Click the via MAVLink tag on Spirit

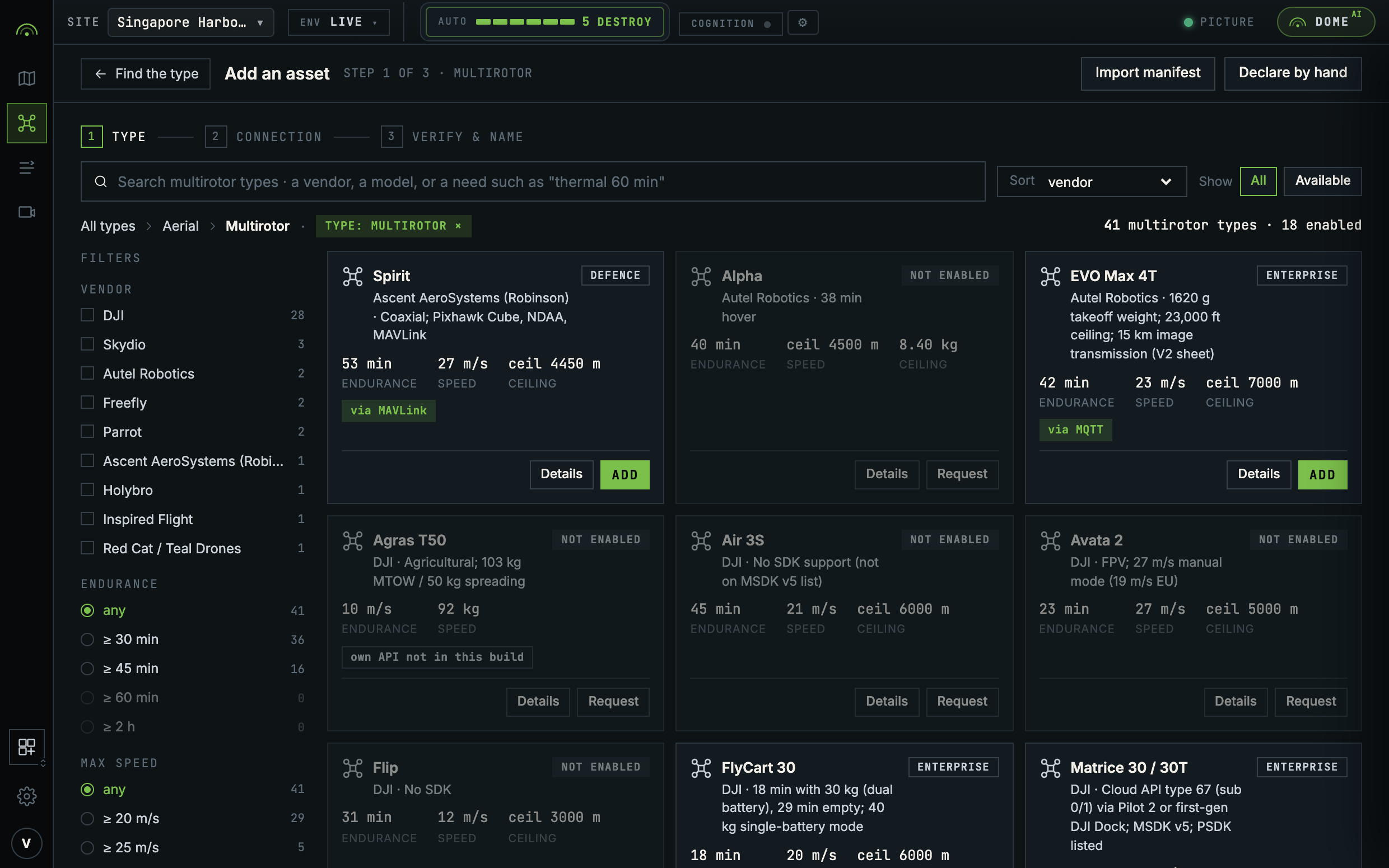[389, 410]
